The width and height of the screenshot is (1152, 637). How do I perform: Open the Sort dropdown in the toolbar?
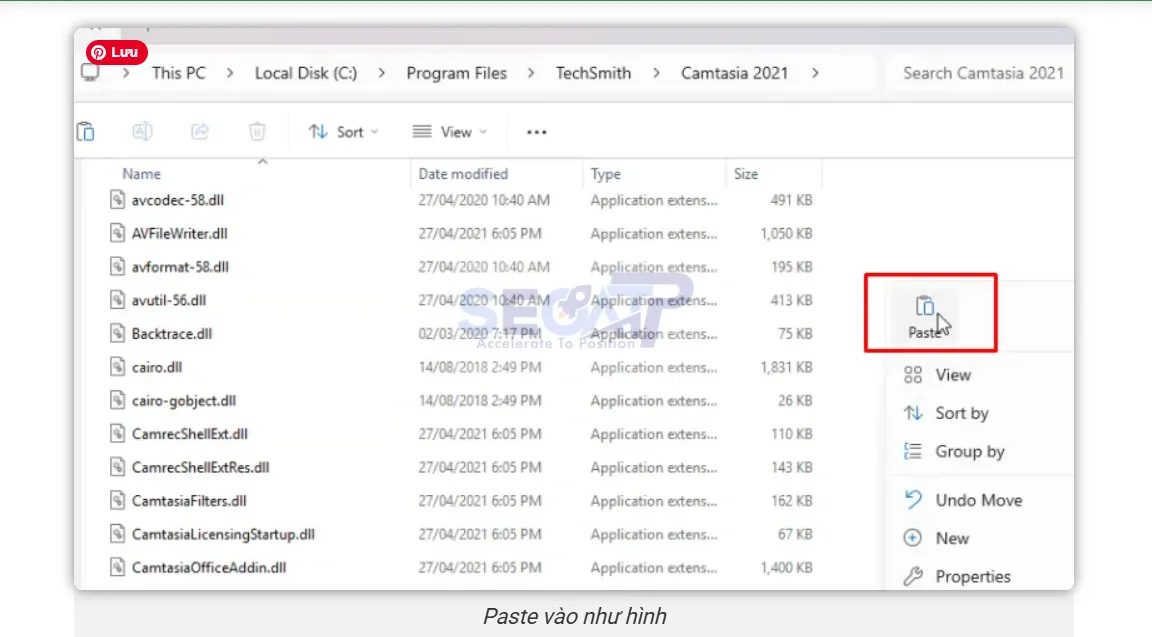point(343,131)
